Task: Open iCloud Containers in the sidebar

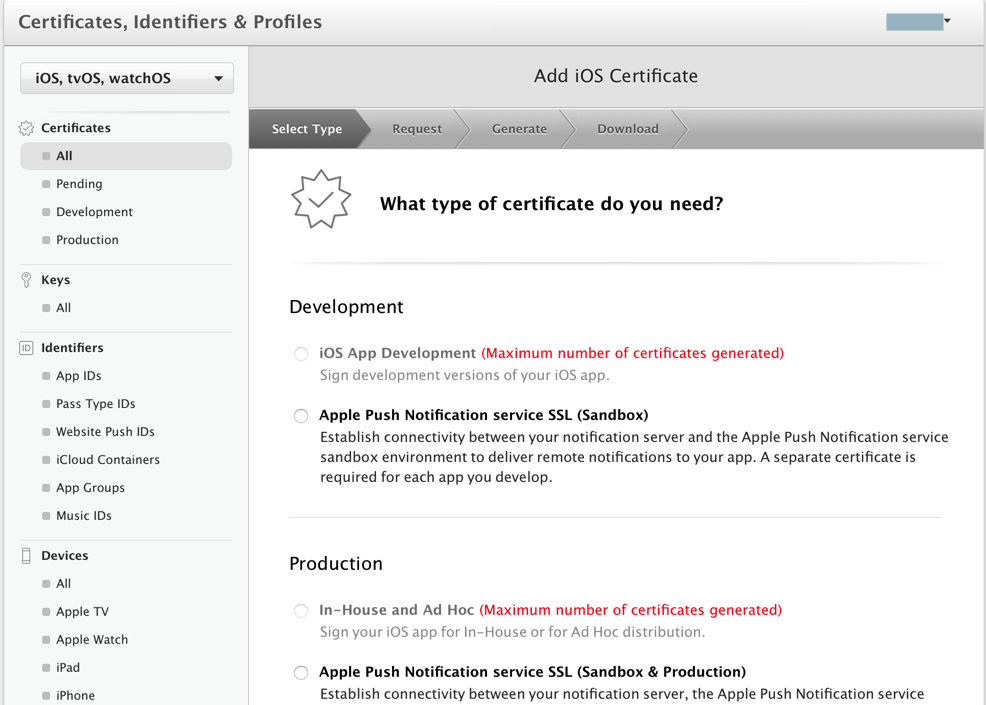Action: pos(108,460)
